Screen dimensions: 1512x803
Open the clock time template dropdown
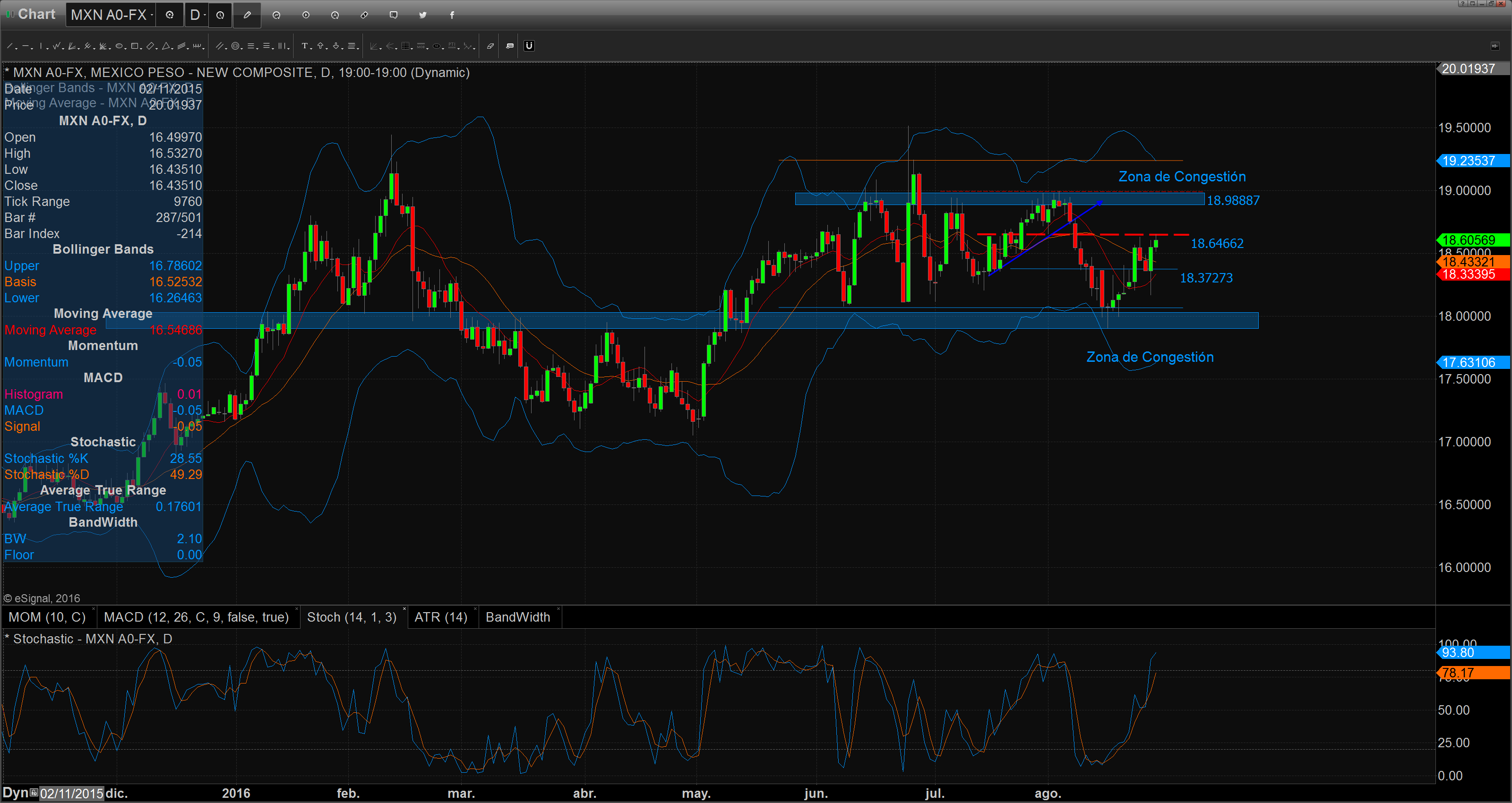tap(220, 15)
